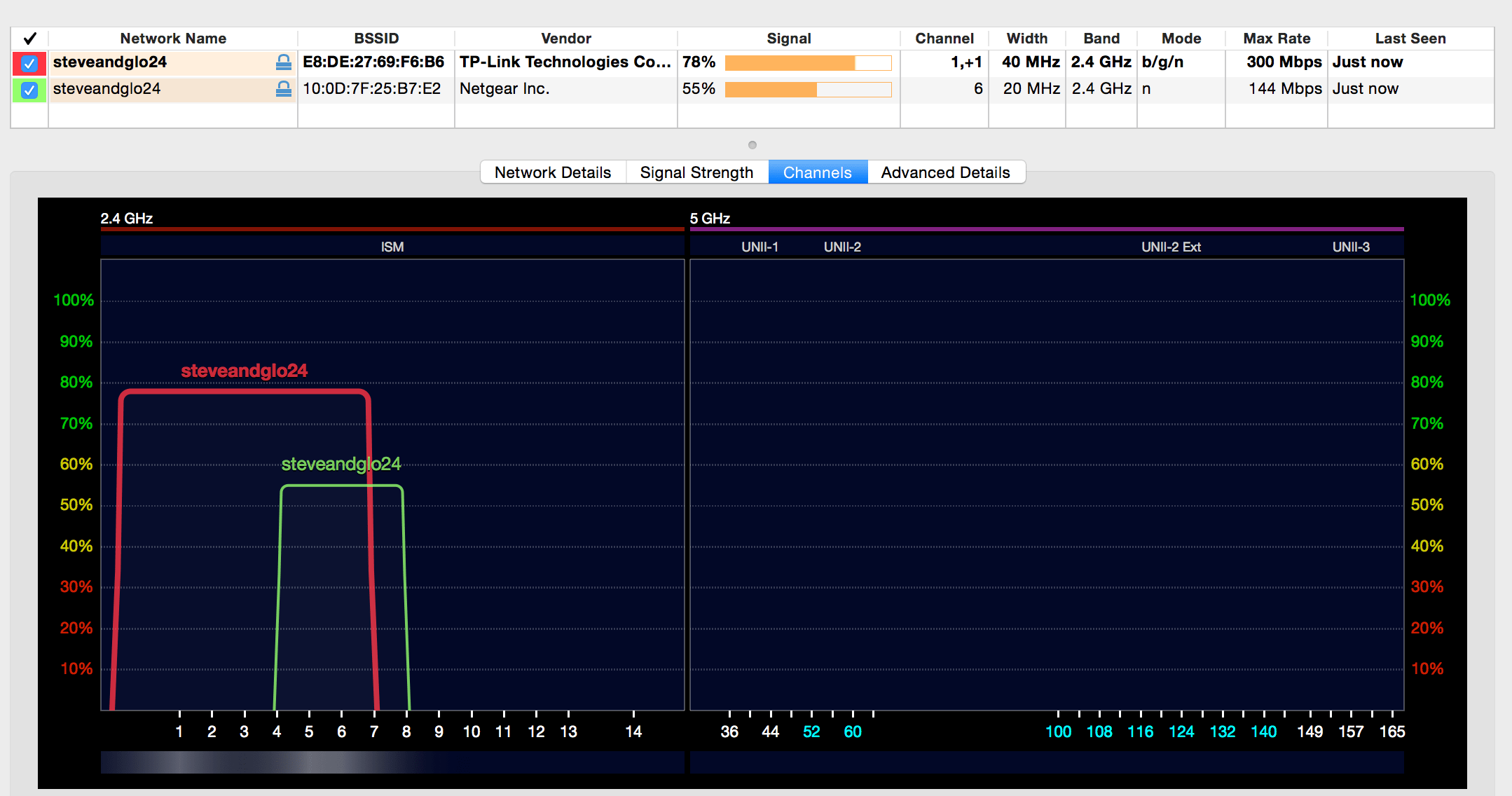Click the Max Rate column header
Image resolution: width=1512 pixels, height=796 pixels.
tap(1276, 39)
